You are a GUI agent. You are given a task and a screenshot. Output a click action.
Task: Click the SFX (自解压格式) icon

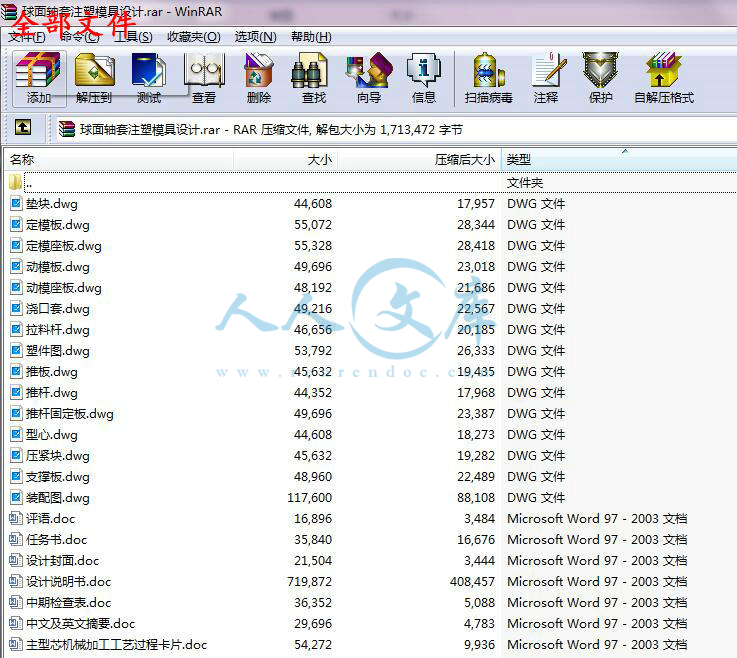[664, 78]
